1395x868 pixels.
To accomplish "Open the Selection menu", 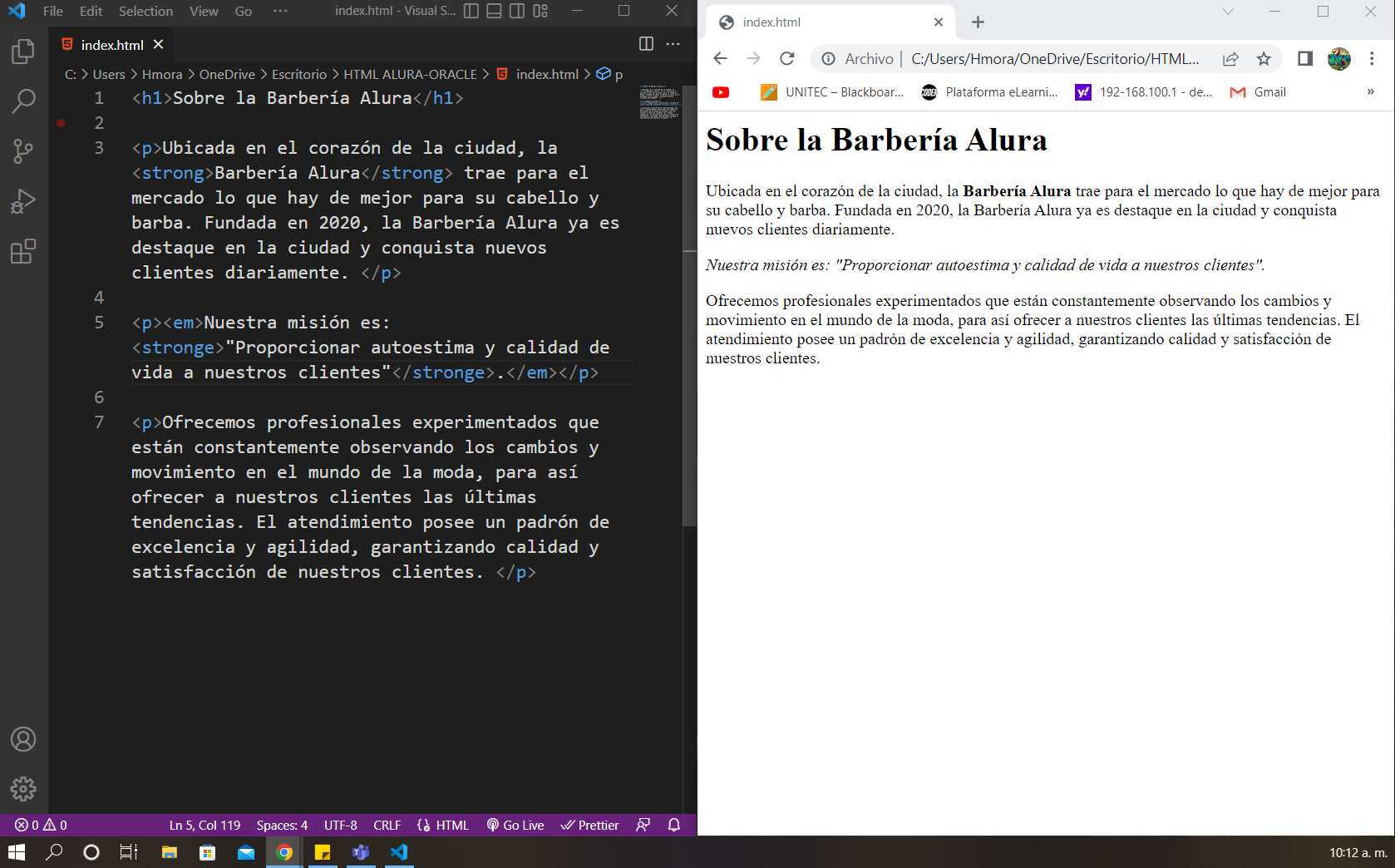I will tap(145, 11).
